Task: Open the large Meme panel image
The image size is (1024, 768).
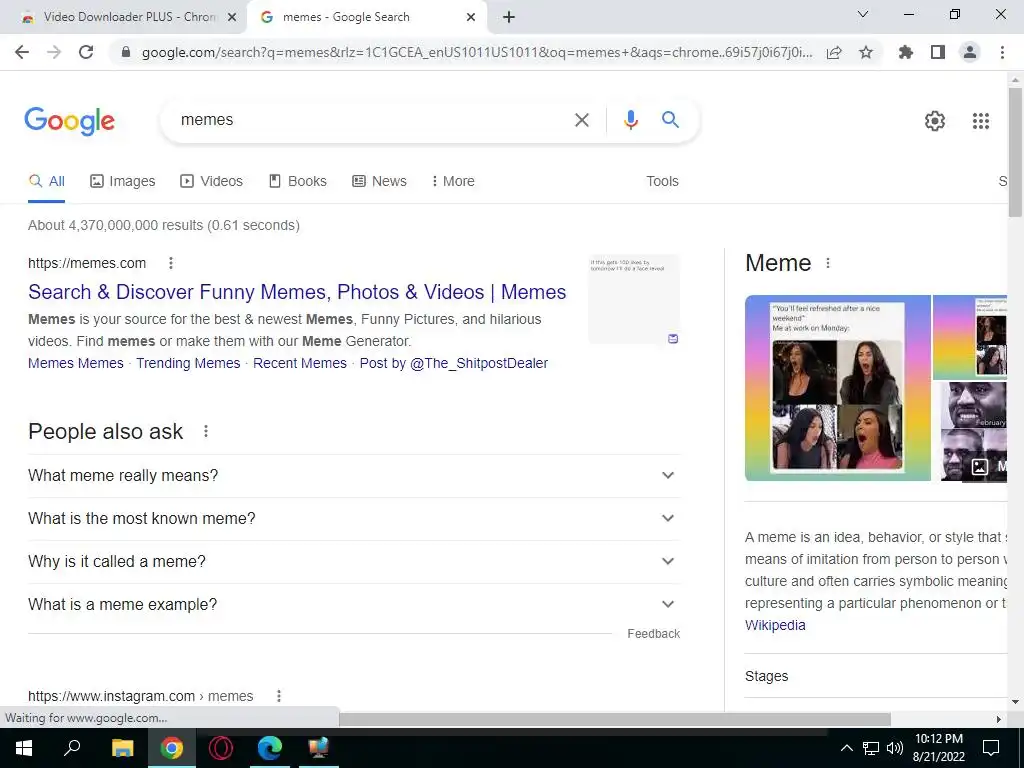Action: (838, 388)
